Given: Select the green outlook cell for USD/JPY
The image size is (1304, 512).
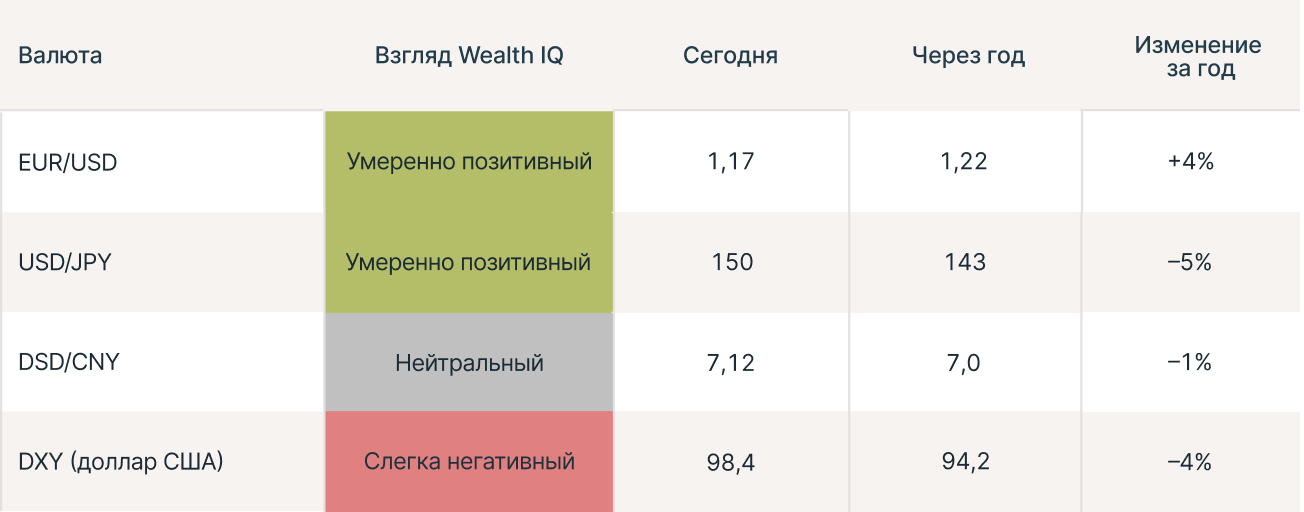Looking at the screenshot, I should [x=469, y=262].
